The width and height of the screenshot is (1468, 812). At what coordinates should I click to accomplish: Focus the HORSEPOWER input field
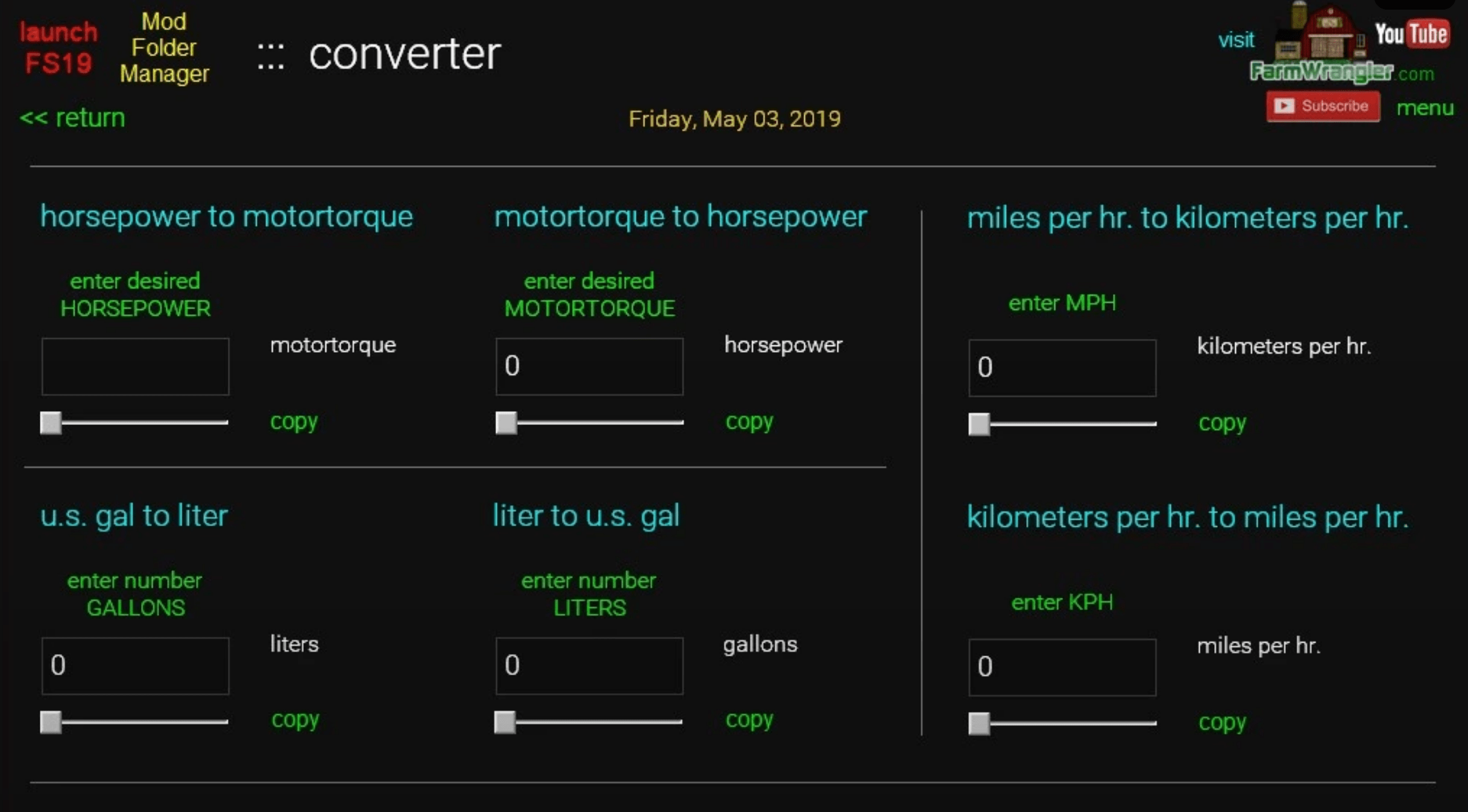[135, 367]
